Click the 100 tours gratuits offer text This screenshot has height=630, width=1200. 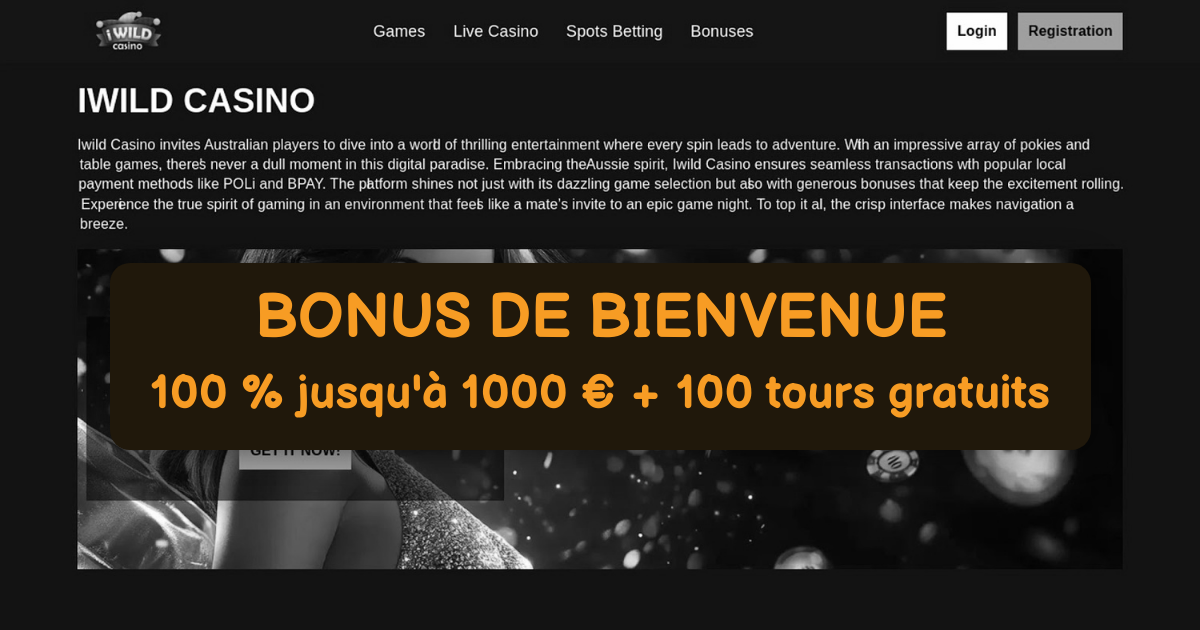coord(862,392)
